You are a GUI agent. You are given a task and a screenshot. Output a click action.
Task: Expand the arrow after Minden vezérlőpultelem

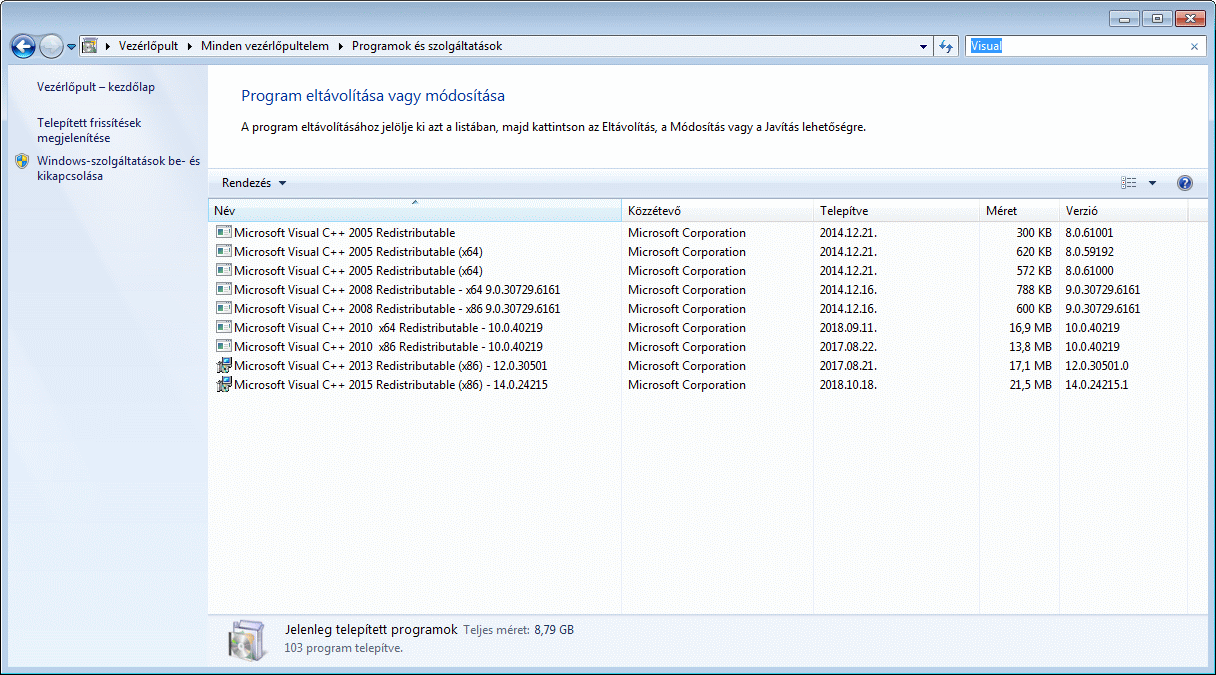point(341,46)
